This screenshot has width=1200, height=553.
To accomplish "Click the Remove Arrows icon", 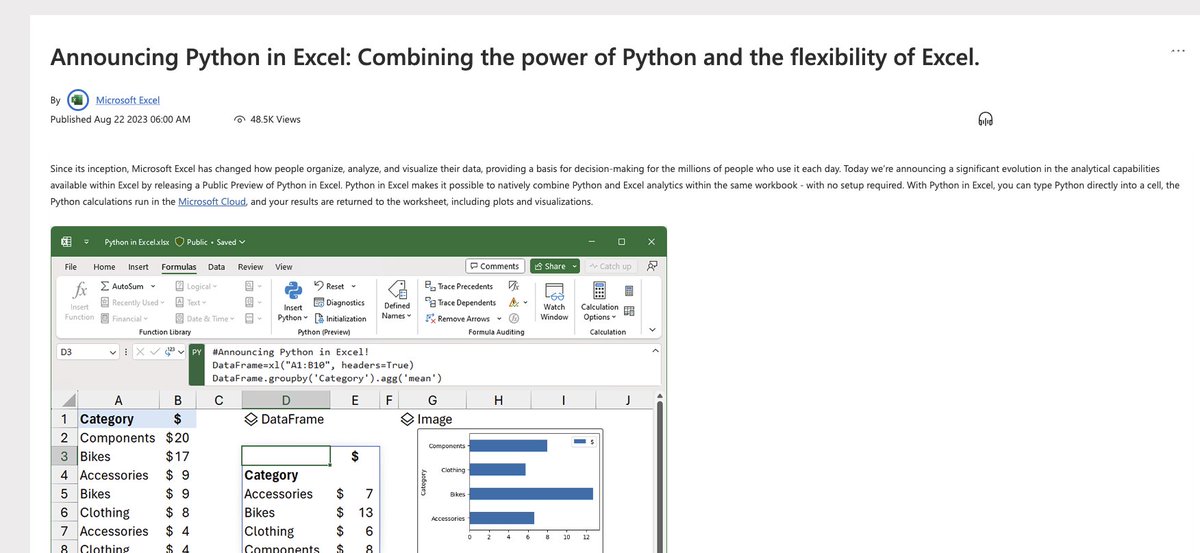I will point(431,319).
